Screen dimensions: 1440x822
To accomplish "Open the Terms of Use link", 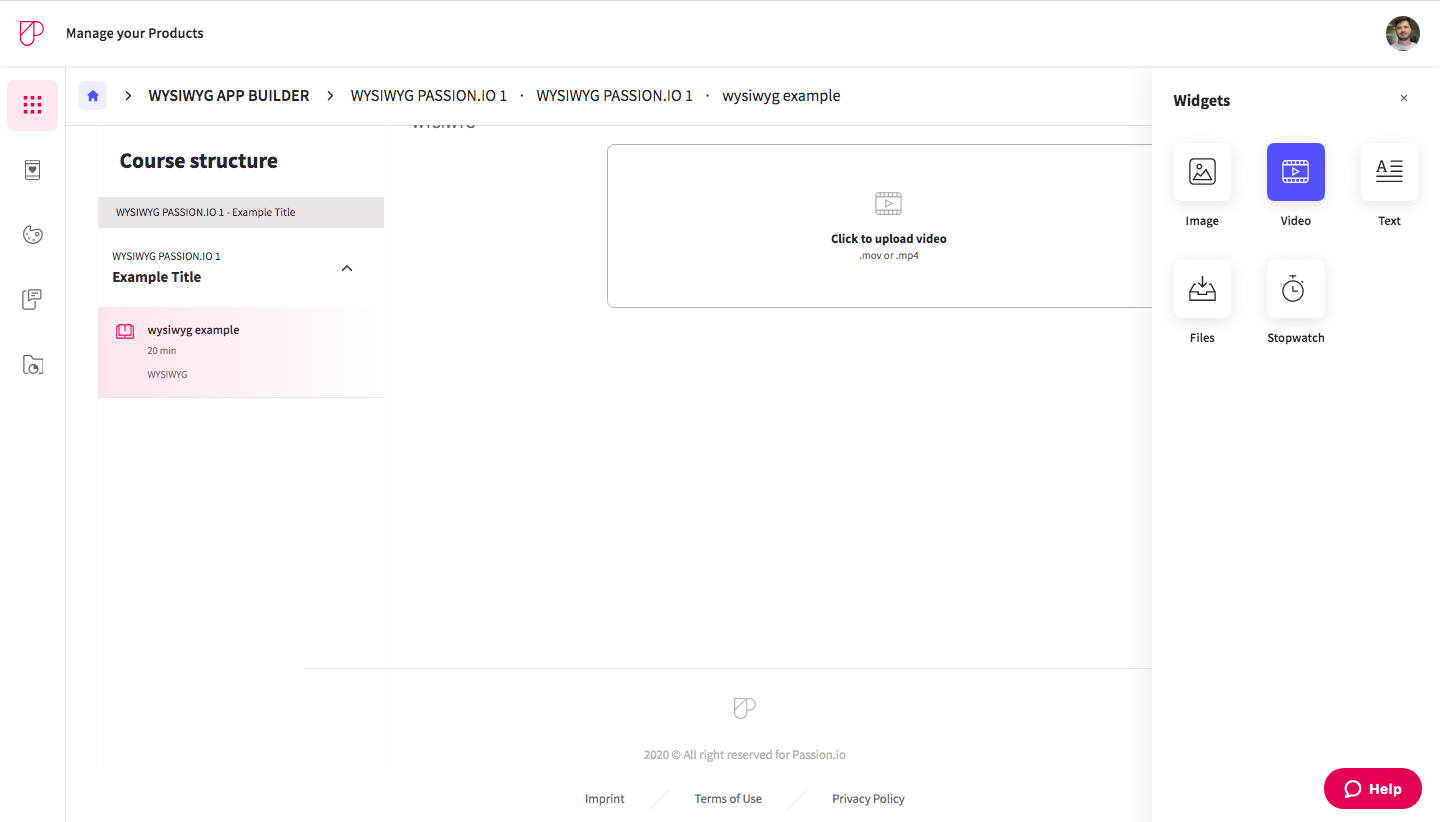I will pyautogui.click(x=728, y=799).
